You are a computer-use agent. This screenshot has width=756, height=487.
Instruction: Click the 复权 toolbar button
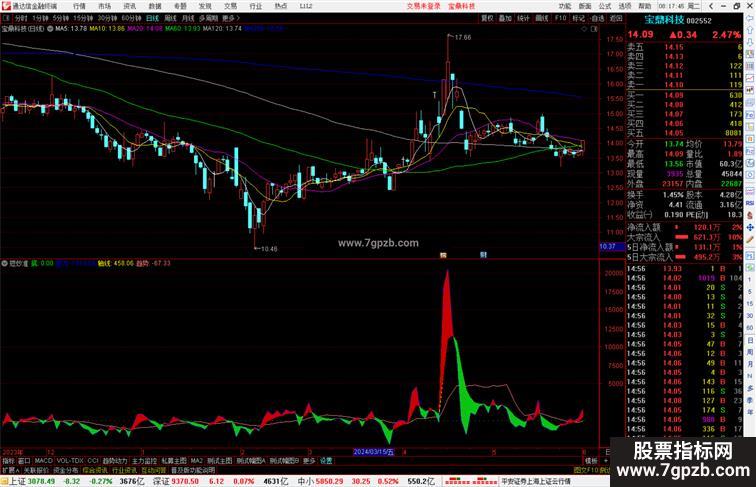point(487,18)
